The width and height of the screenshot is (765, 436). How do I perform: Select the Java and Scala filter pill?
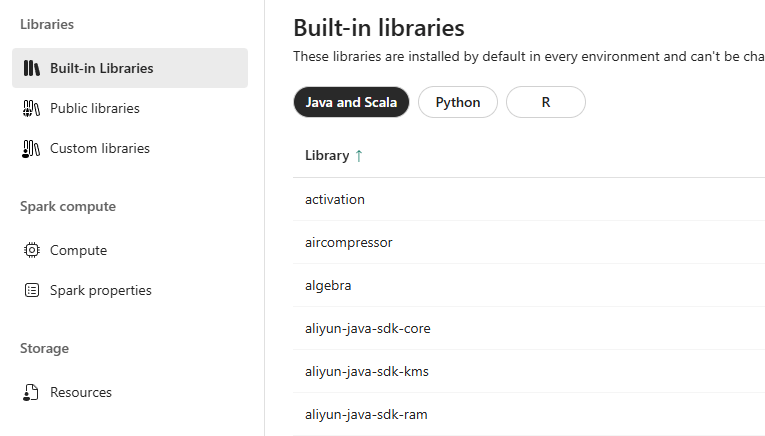click(x=351, y=102)
